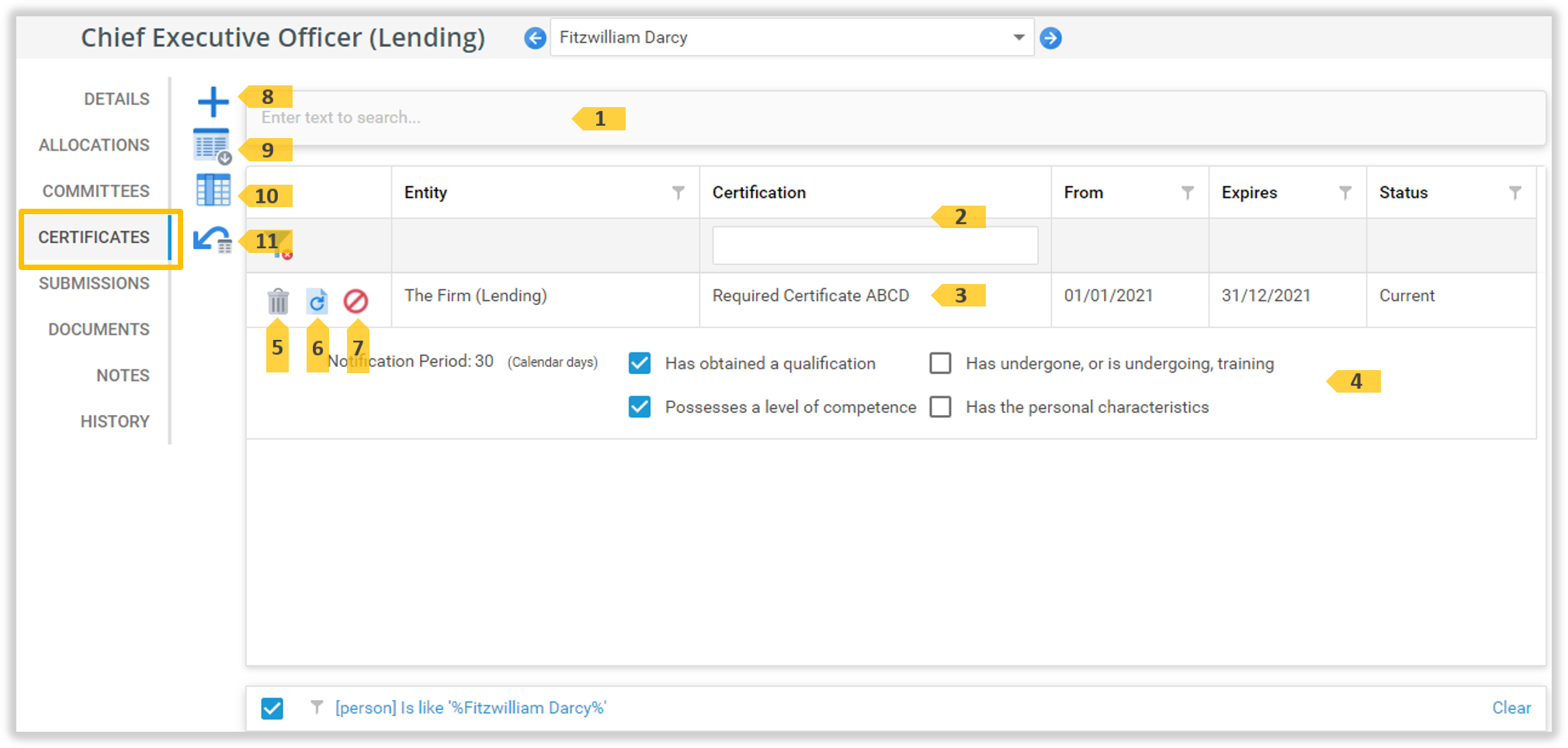The width and height of the screenshot is (1568, 748).
Task: Open the Fitzwilliam Darcy person dropdown
Action: [x=1018, y=37]
